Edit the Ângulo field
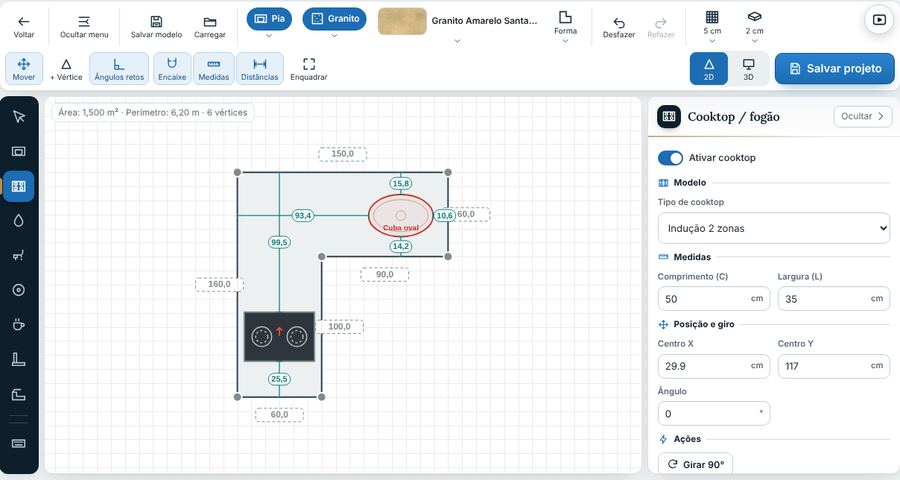The width and height of the screenshot is (900, 480). [x=713, y=413]
